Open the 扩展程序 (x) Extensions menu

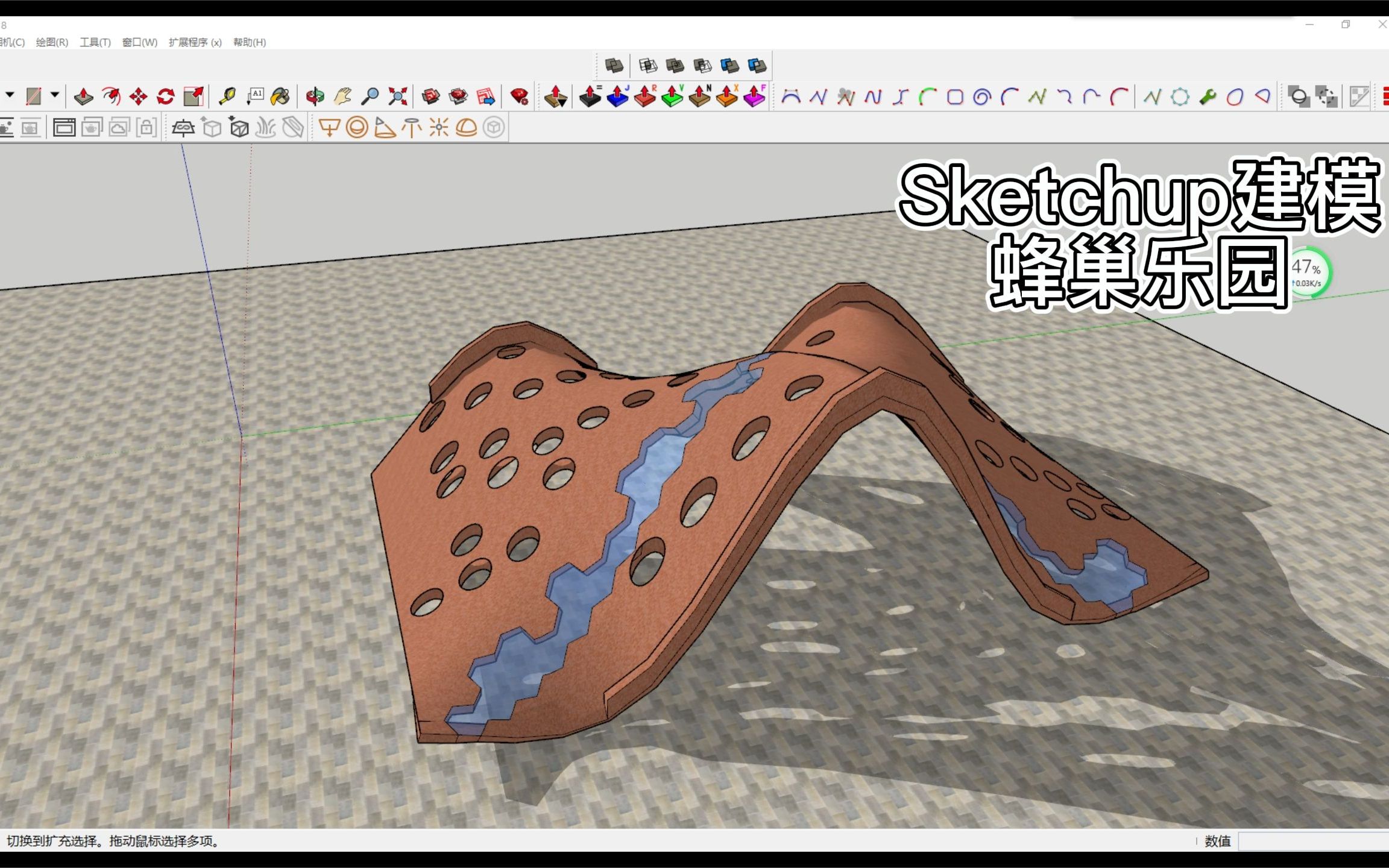(195, 42)
